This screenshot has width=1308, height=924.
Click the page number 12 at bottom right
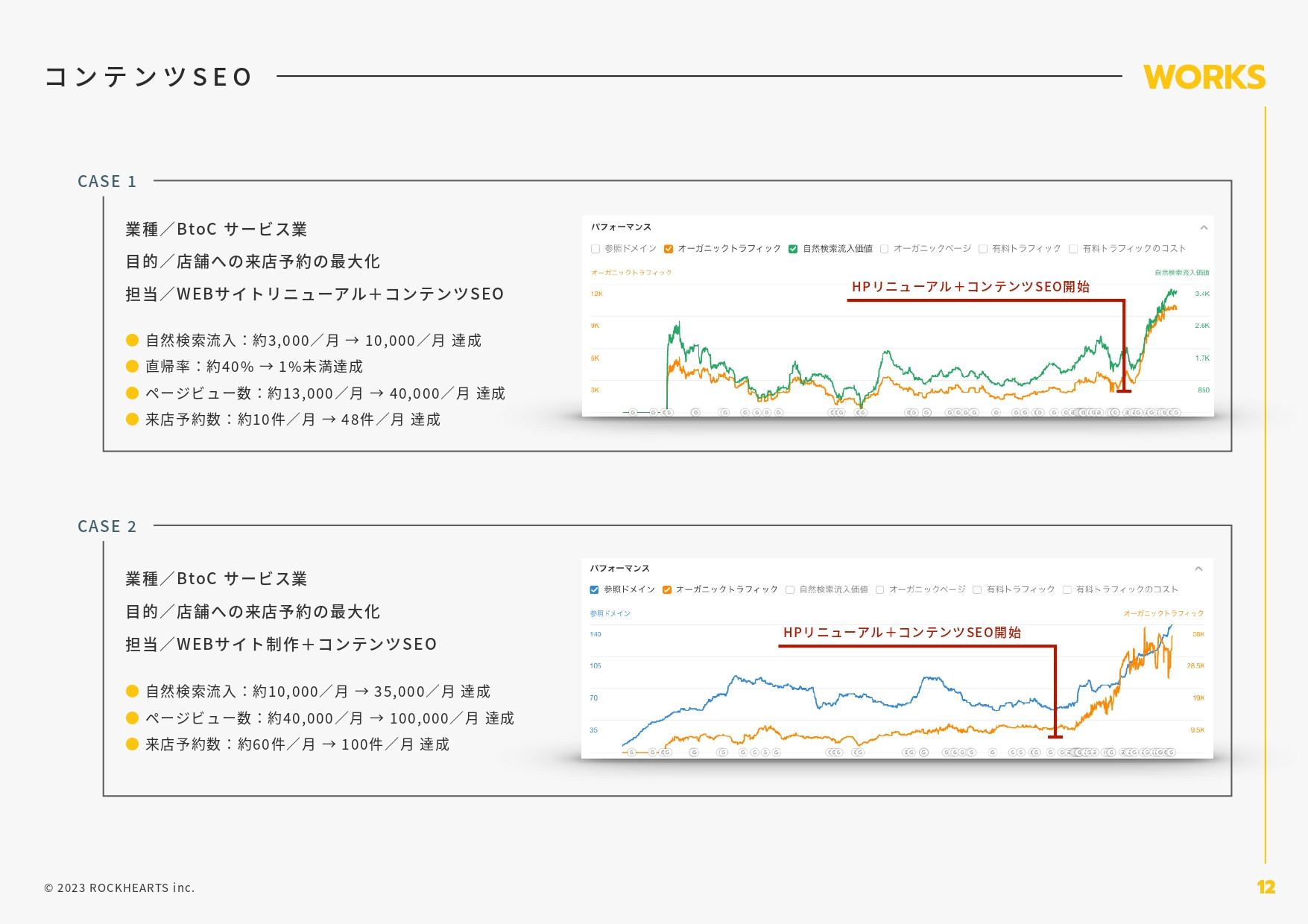pyautogui.click(x=1266, y=887)
